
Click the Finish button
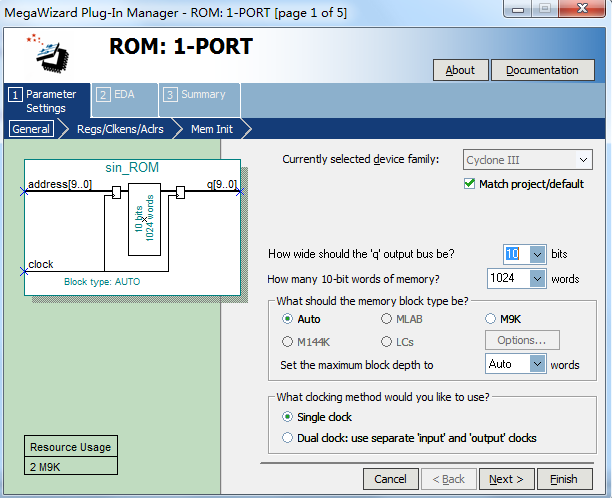click(x=564, y=479)
